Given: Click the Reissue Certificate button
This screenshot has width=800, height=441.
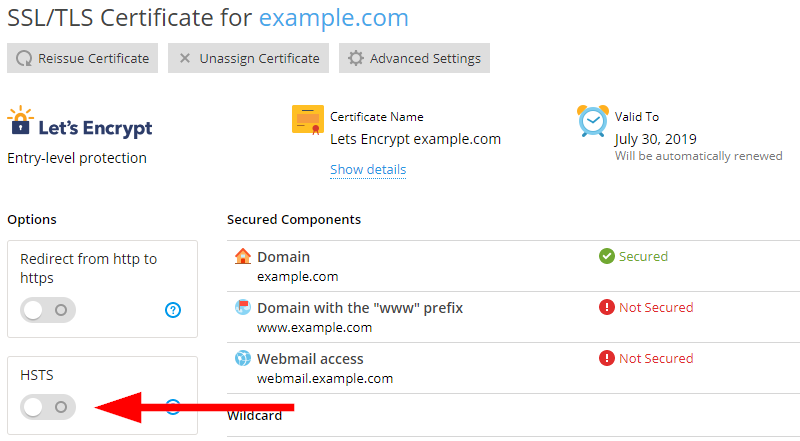Looking at the screenshot, I should coord(83,58).
